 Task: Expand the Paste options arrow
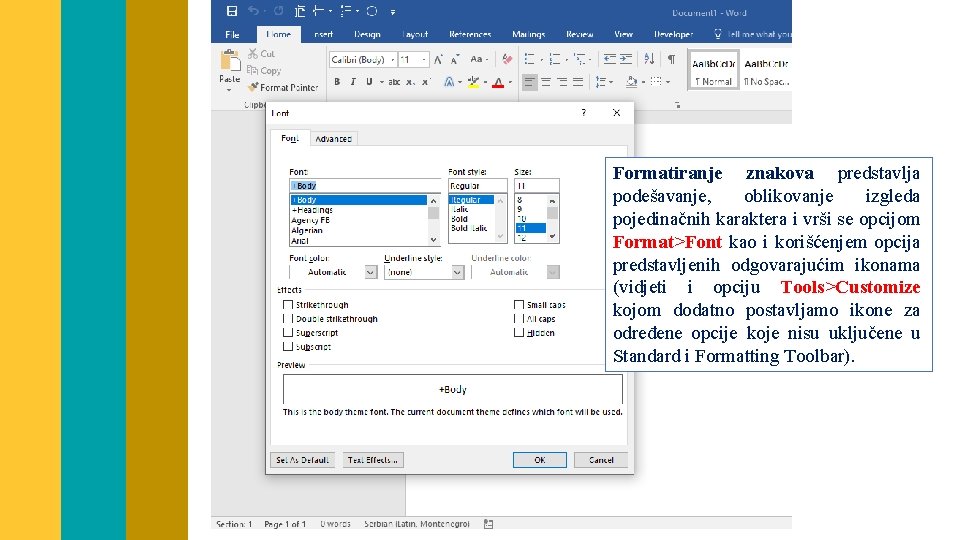click(x=229, y=89)
